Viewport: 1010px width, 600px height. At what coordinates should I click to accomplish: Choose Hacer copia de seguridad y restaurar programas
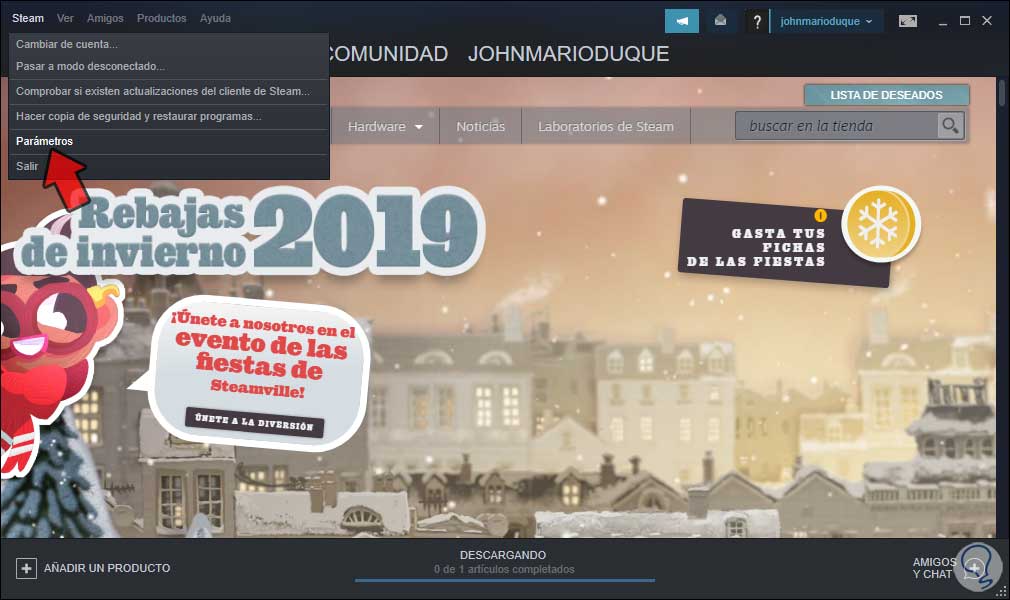[169, 117]
